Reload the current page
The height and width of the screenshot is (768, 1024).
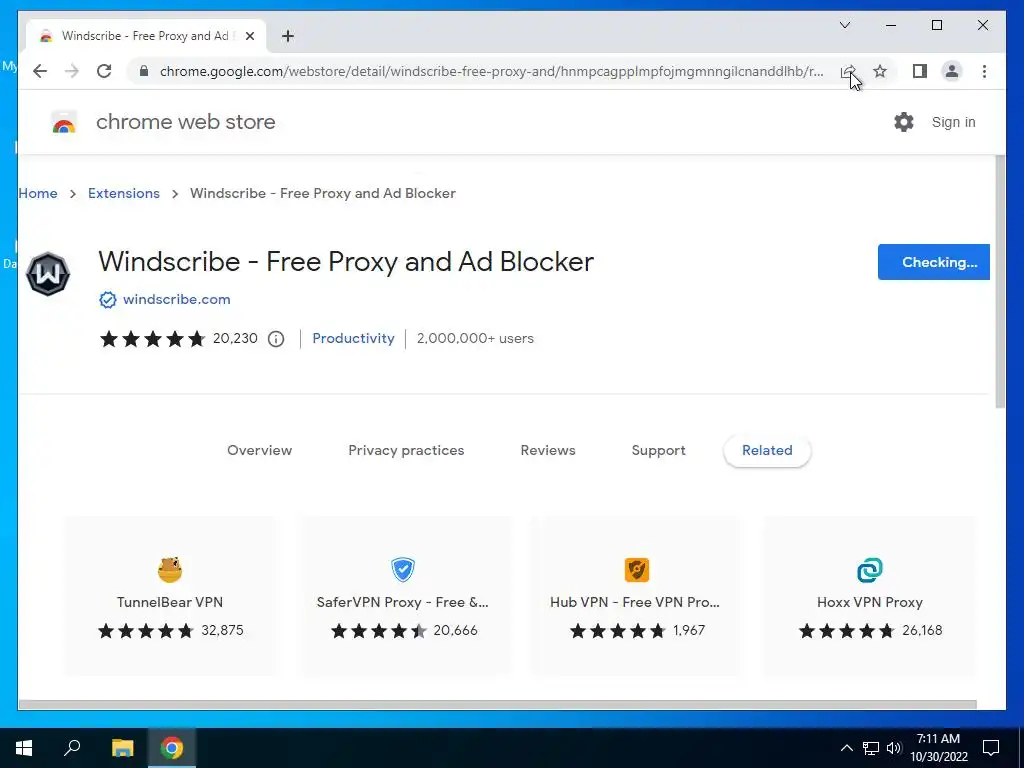pos(104,71)
